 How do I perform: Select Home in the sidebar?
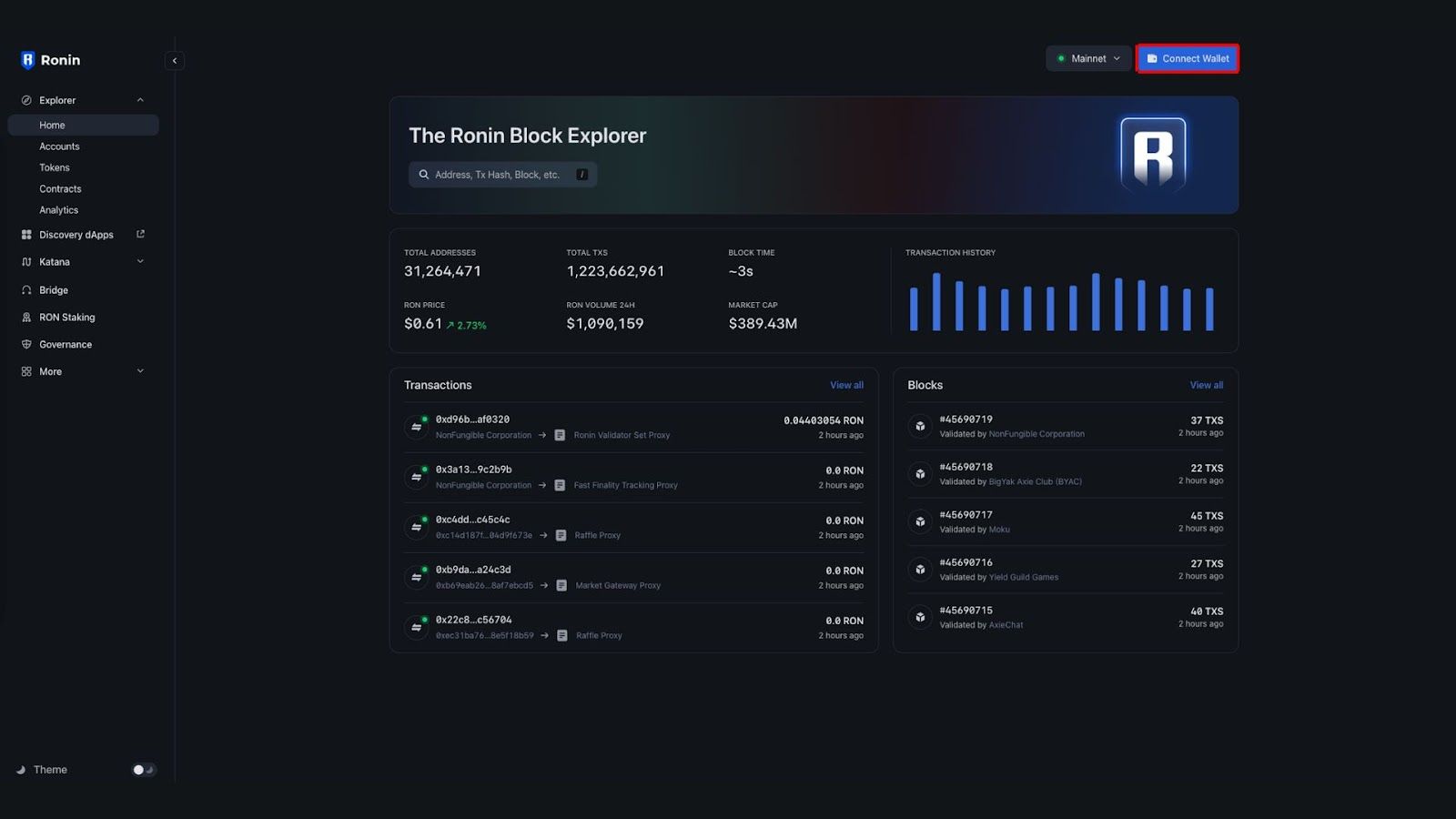pos(83,125)
